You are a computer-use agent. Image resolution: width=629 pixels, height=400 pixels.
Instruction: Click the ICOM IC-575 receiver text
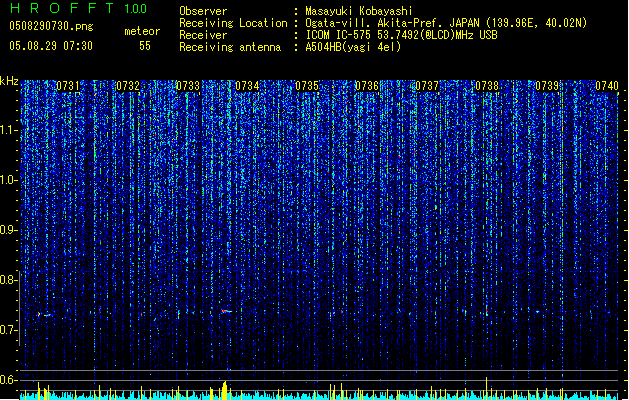click(x=401, y=35)
